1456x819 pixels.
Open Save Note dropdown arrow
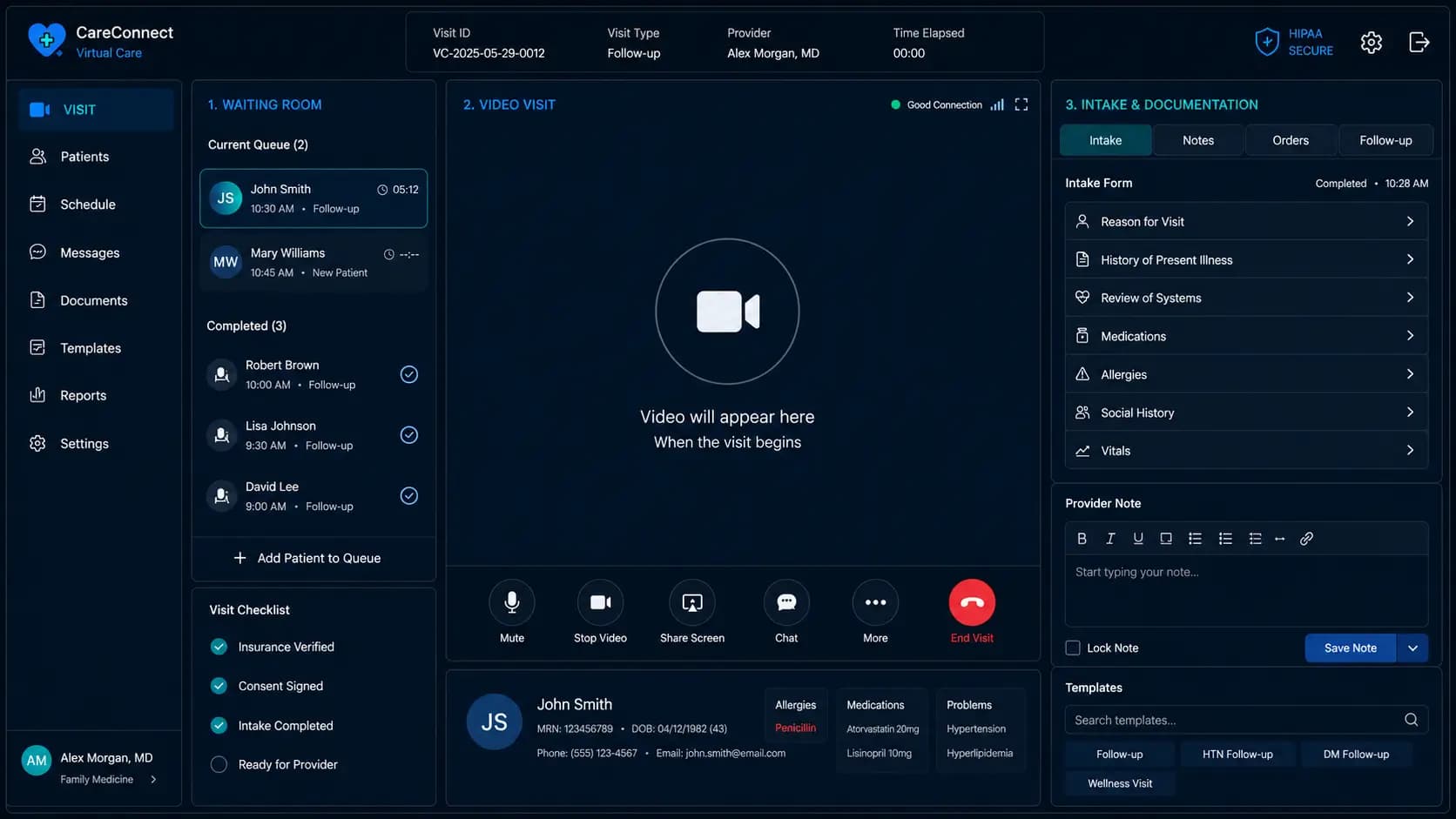pyautogui.click(x=1412, y=648)
